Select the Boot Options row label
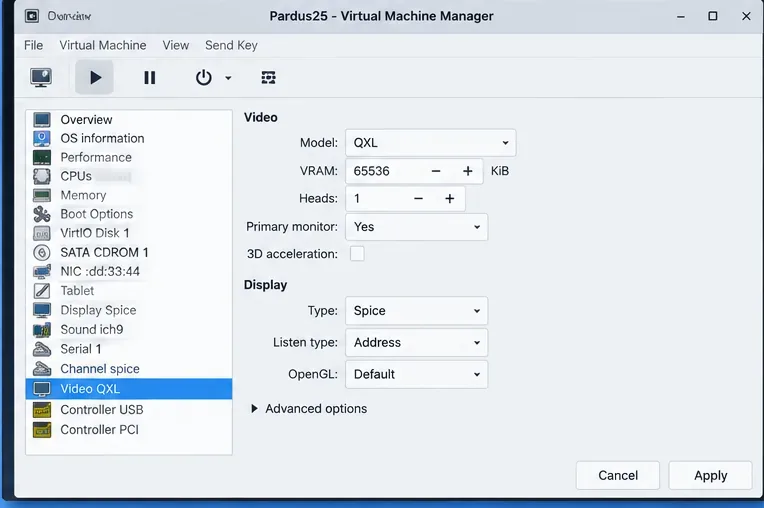 coord(96,214)
